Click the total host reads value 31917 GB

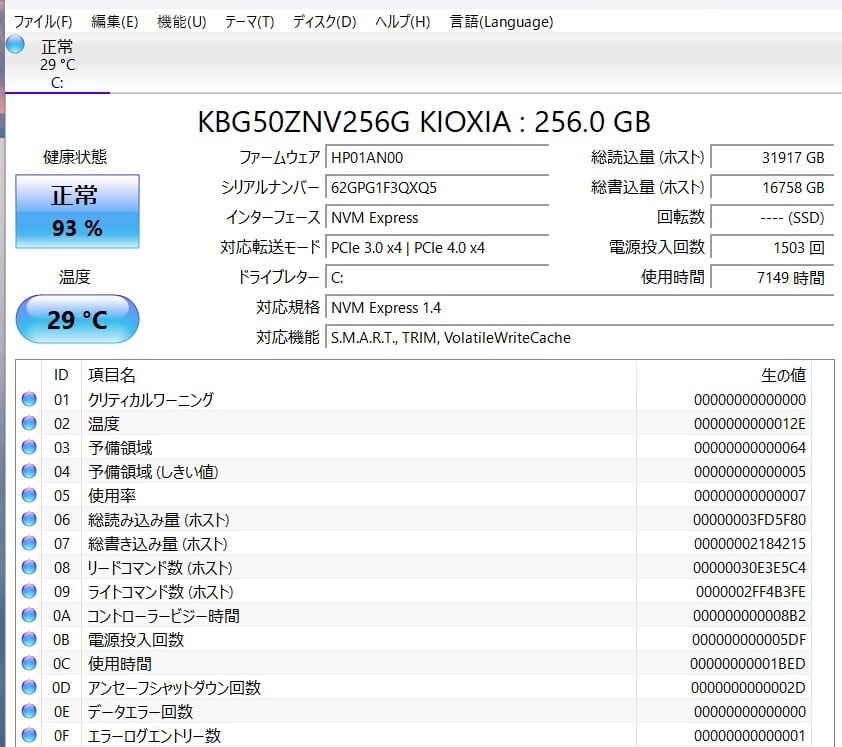pos(772,157)
